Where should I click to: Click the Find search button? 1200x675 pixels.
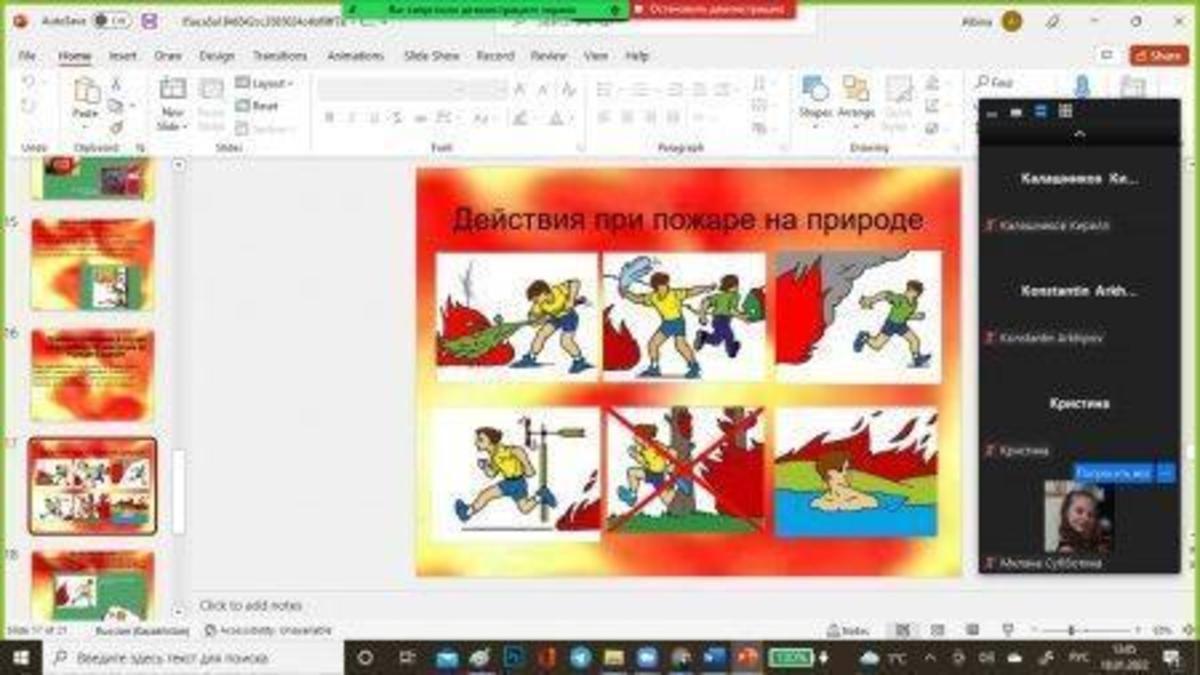pos(995,83)
